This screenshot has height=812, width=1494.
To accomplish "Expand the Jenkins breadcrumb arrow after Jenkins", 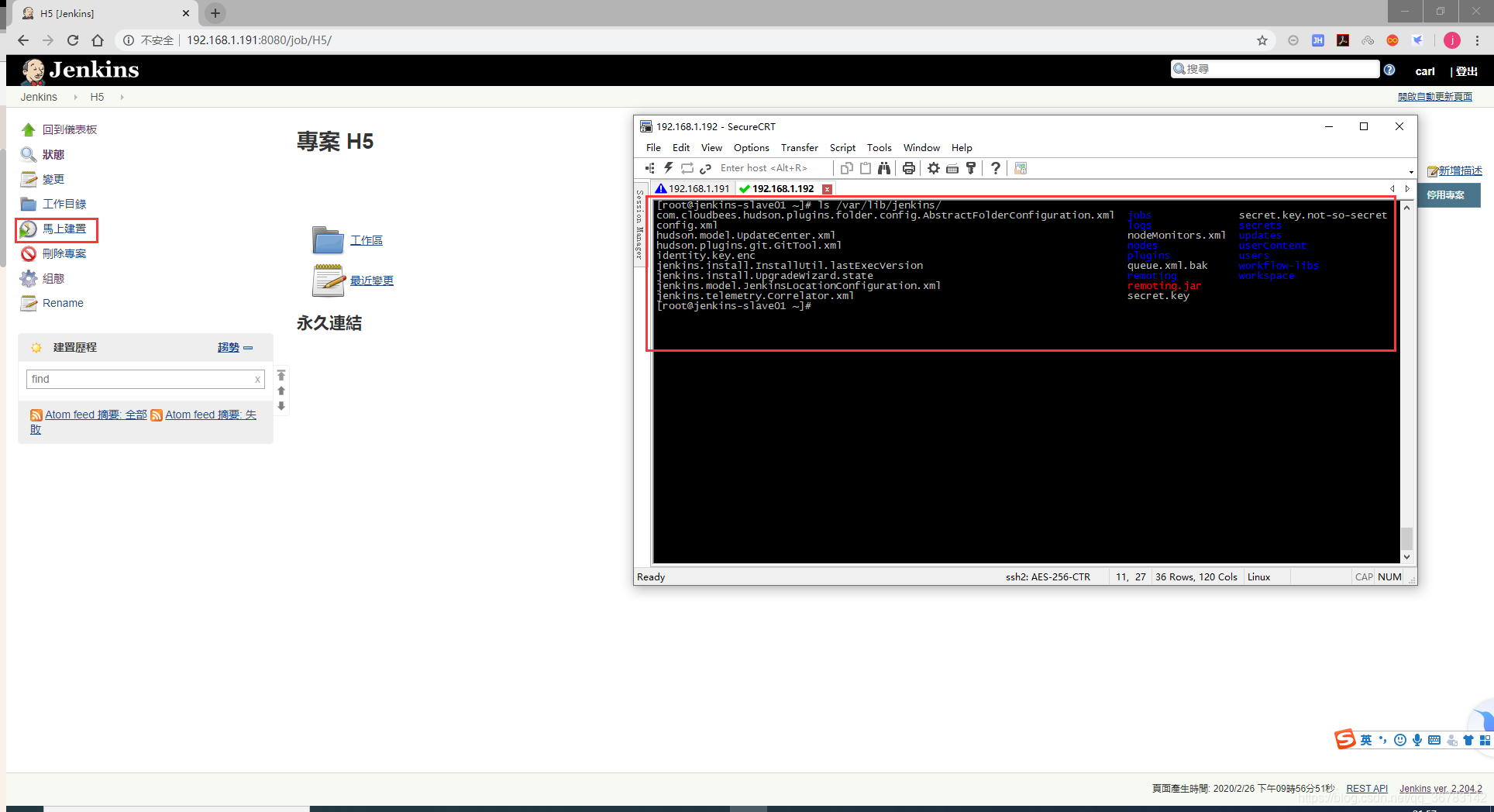I will click(75, 98).
